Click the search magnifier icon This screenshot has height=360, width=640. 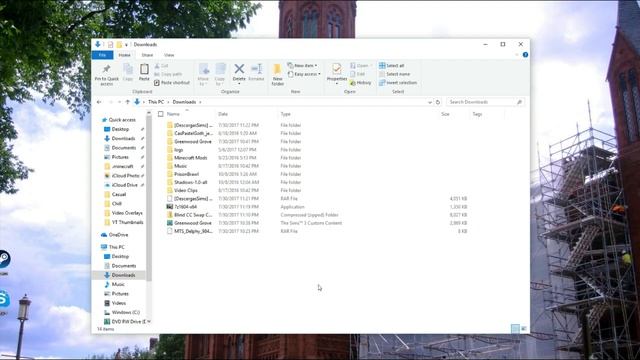click(519, 102)
